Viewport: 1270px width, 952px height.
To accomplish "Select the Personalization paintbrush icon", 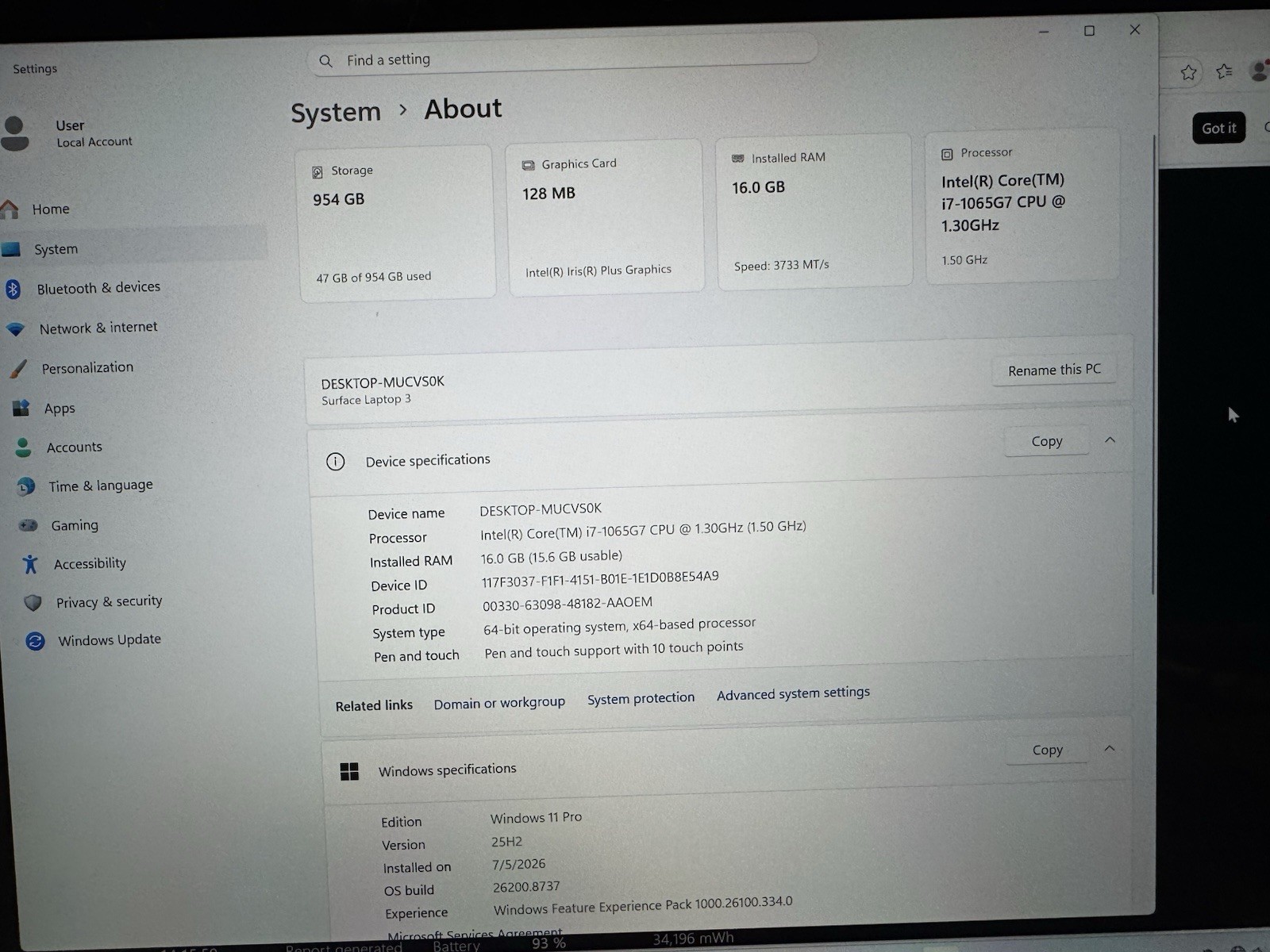I will 17,369.
